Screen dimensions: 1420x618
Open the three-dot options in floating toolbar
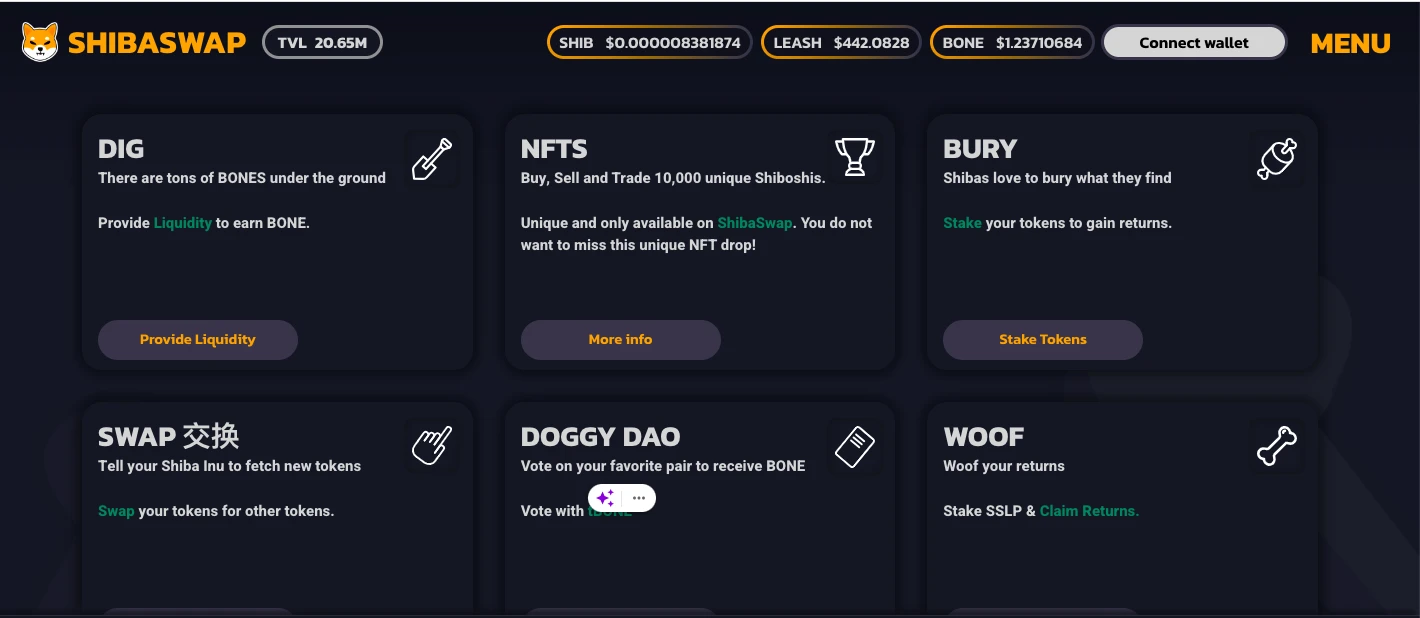639,498
